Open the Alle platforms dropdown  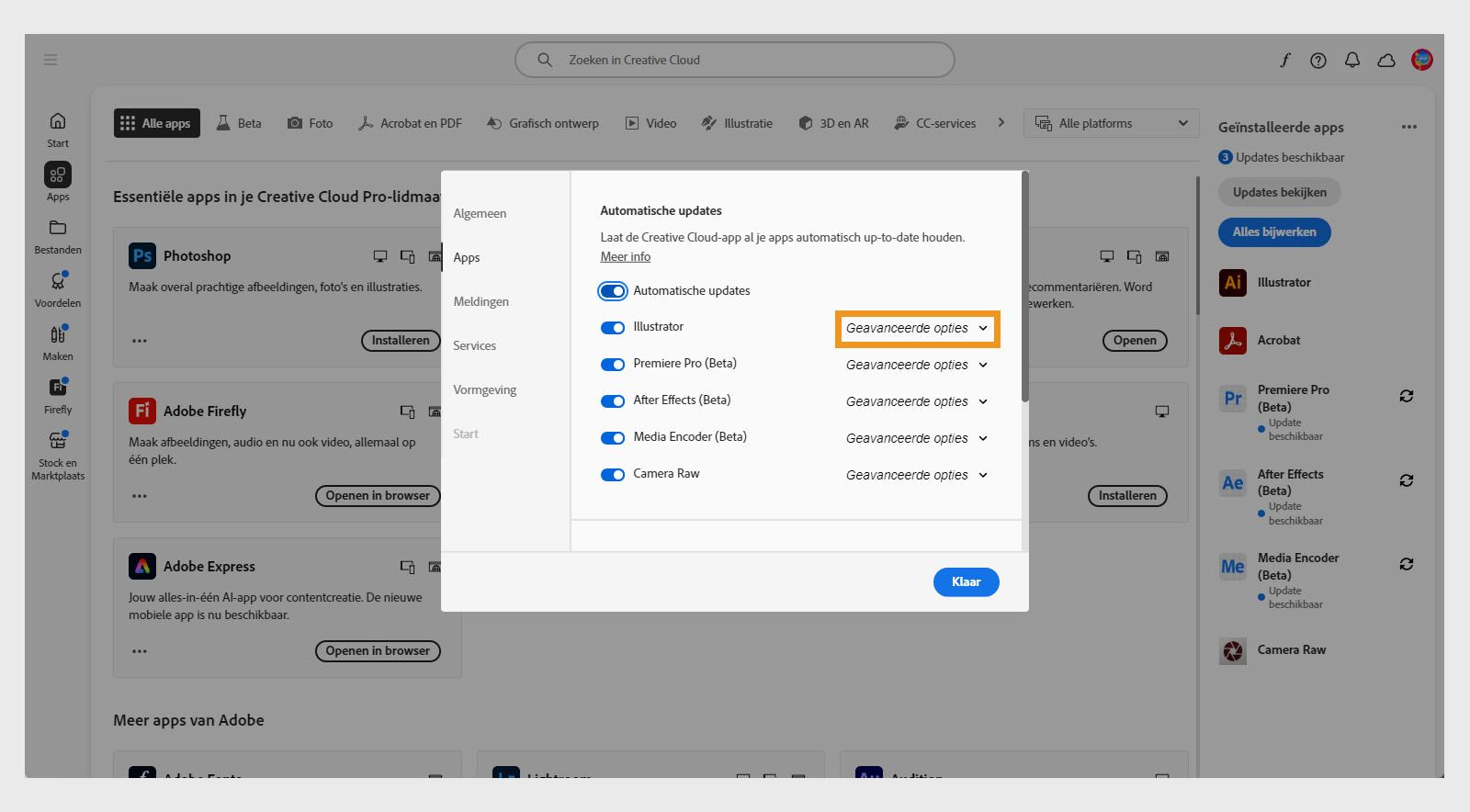point(1112,123)
